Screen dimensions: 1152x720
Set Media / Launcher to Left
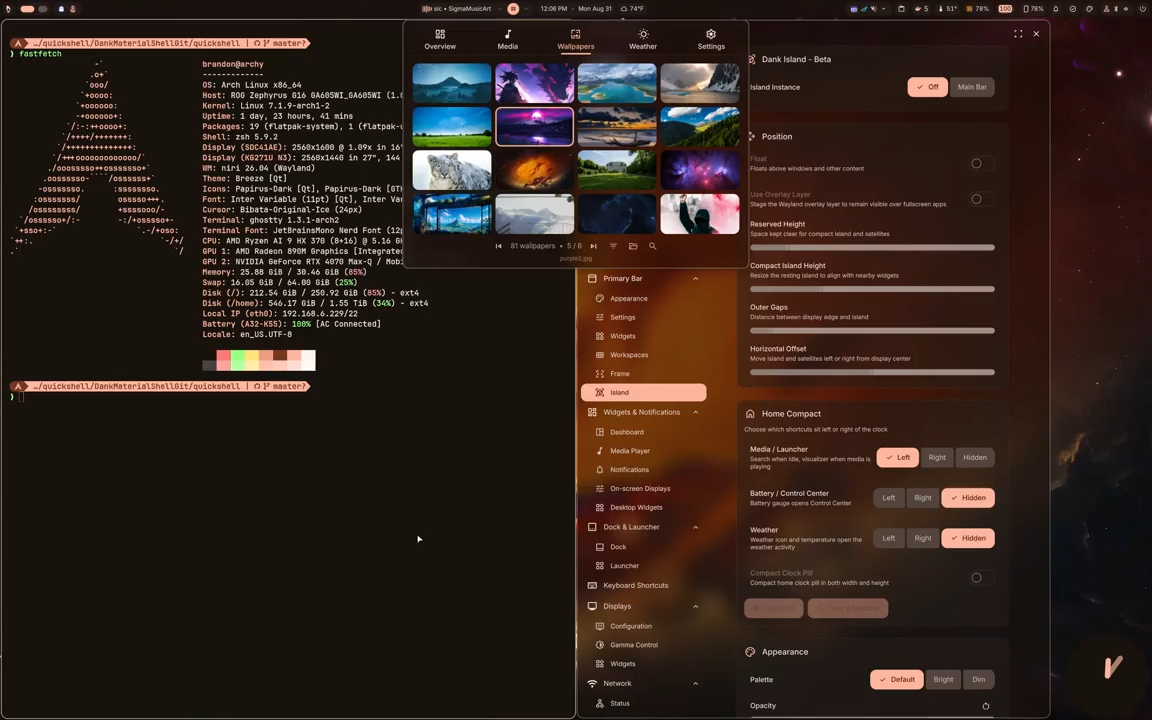pyautogui.click(x=897, y=457)
